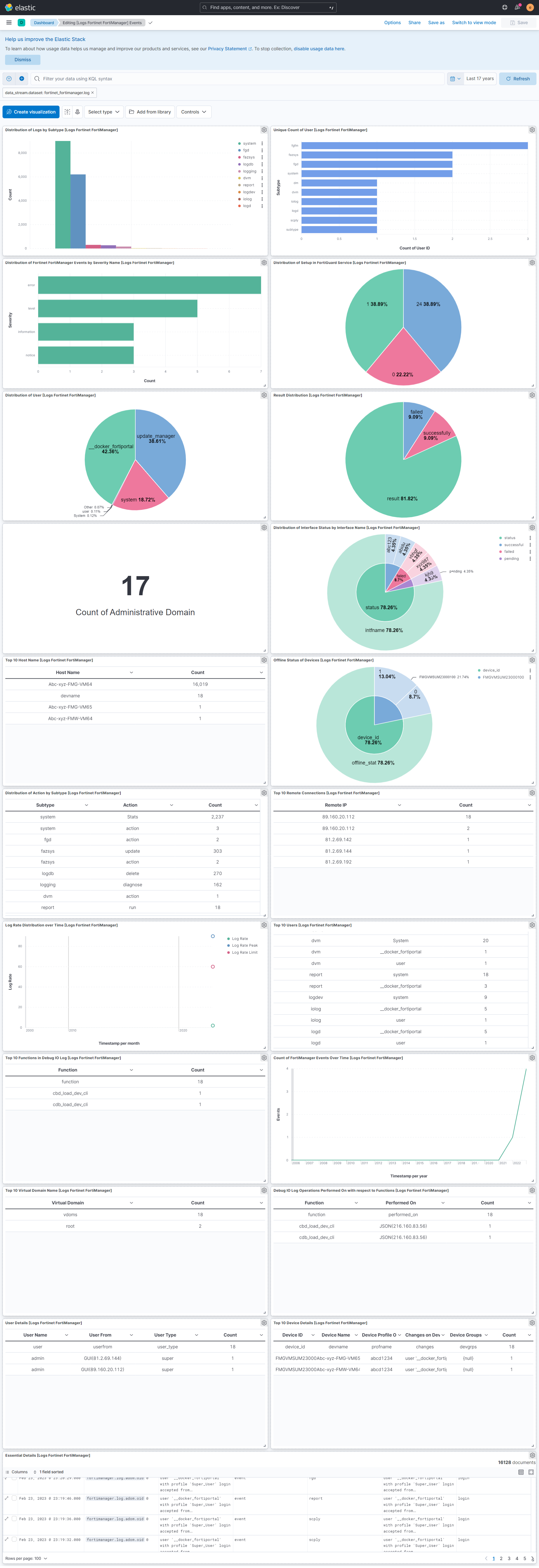Click the blue plus add-filter icon beside the search bar

21,79
